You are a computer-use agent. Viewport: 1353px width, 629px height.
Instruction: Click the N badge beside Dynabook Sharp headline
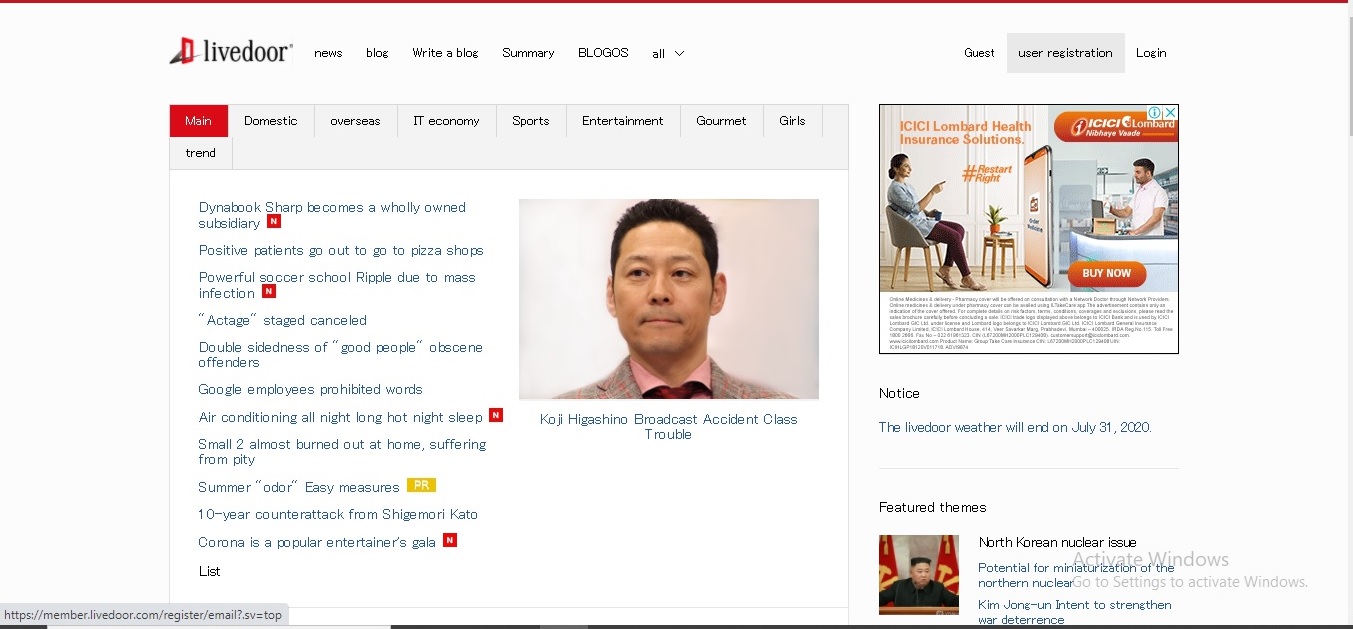[274, 222]
